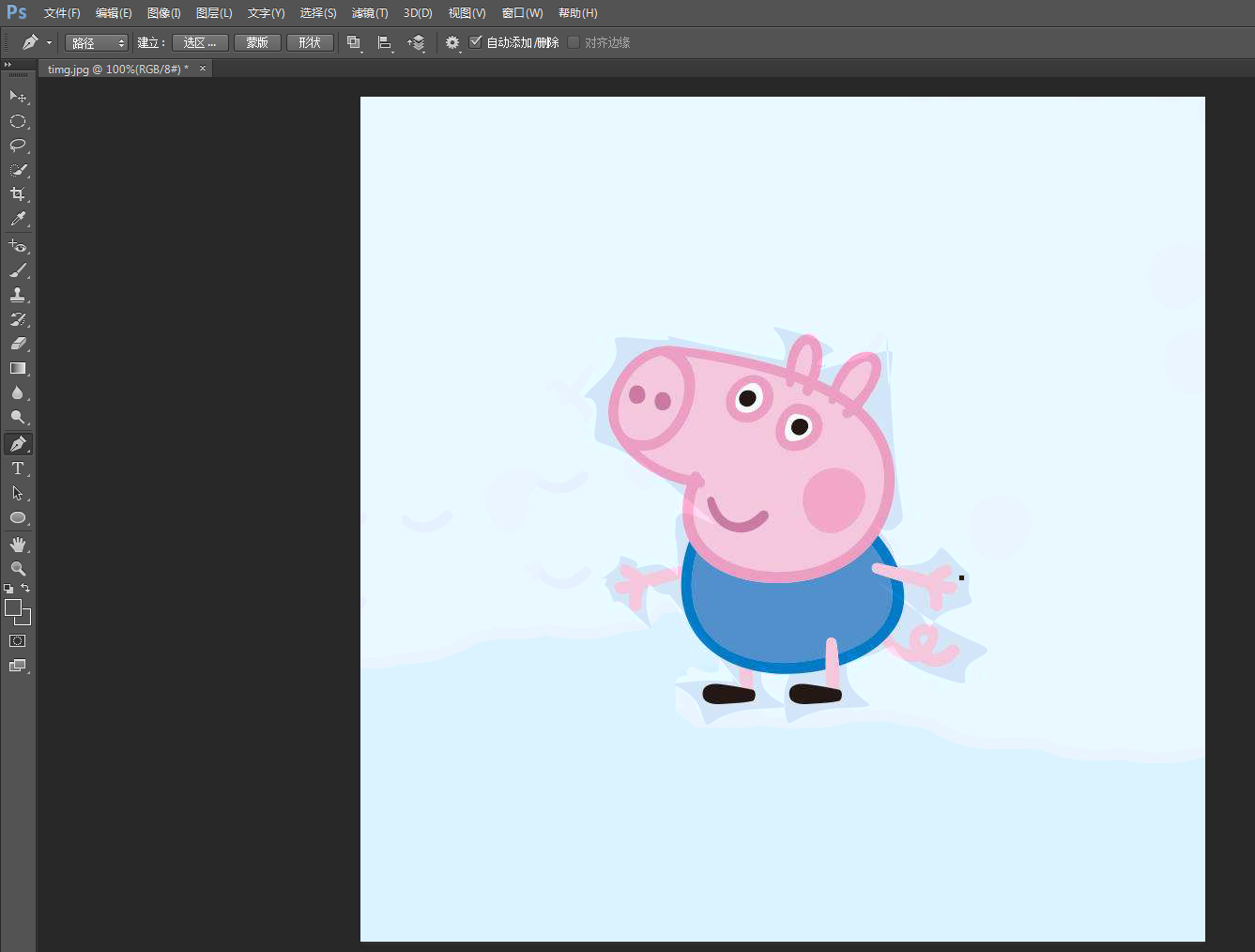Select the Eyedropper tool

click(x=18, y=219)
